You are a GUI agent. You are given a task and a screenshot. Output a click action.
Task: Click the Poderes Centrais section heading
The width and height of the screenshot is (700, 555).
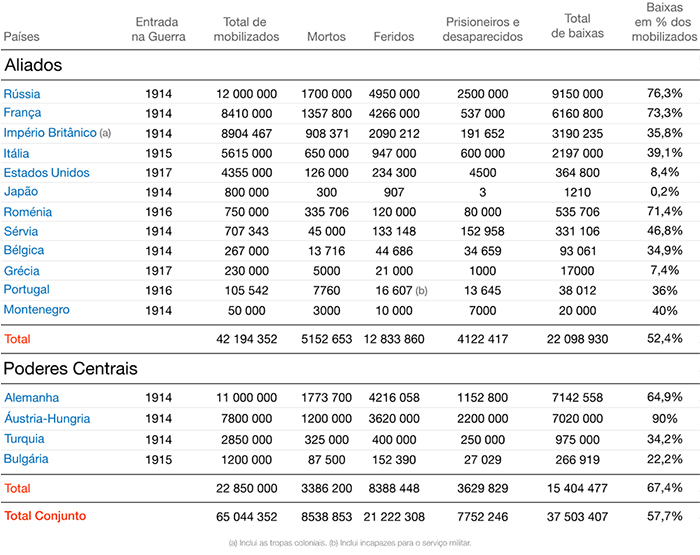(x=70, y=368)
